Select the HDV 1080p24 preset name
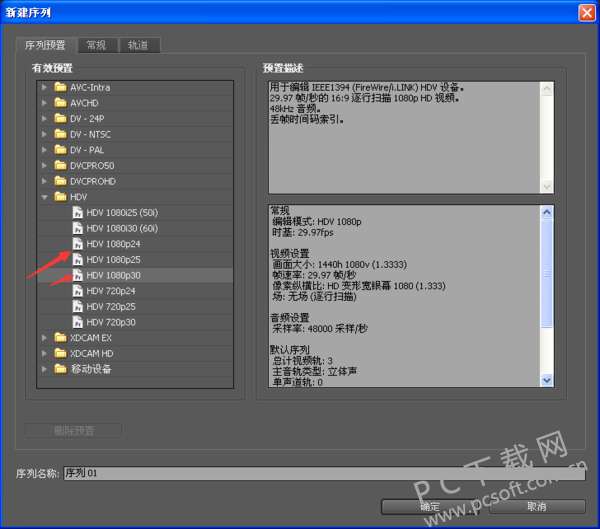 (x=113, y=244)
